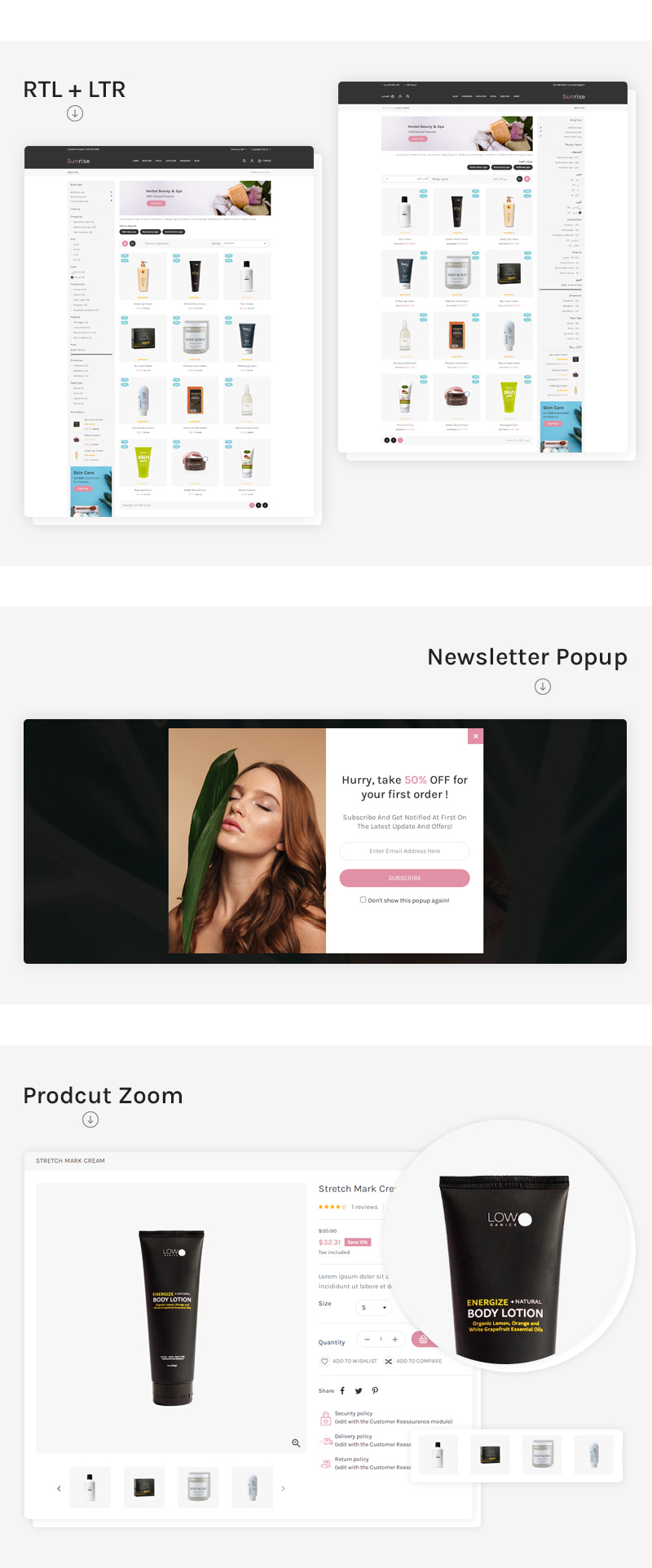
Task: Decrease quantity with the minus button
Action: (x=368, y=1339)
